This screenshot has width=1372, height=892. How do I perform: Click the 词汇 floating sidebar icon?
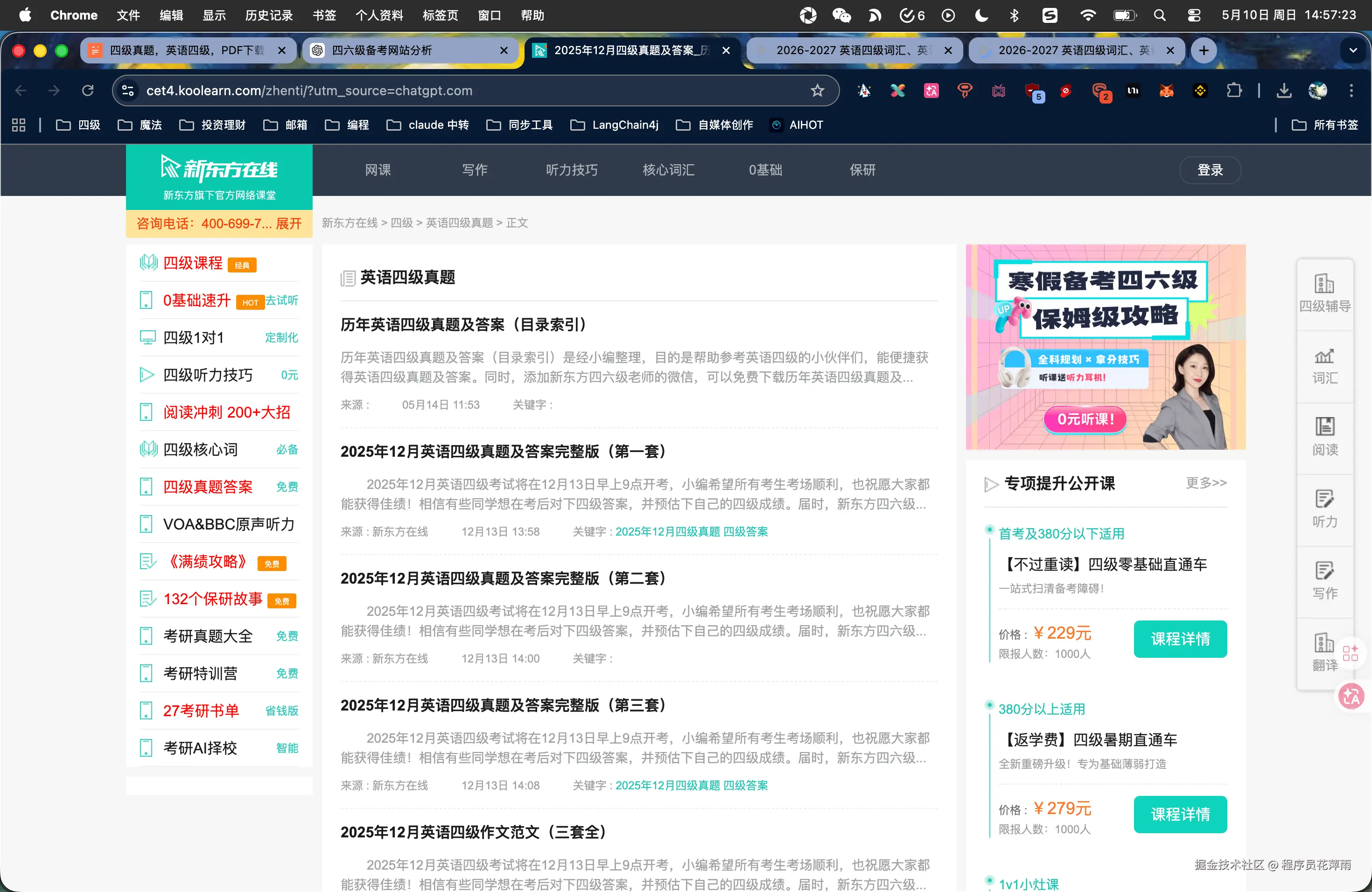[x=1324, y=366]
